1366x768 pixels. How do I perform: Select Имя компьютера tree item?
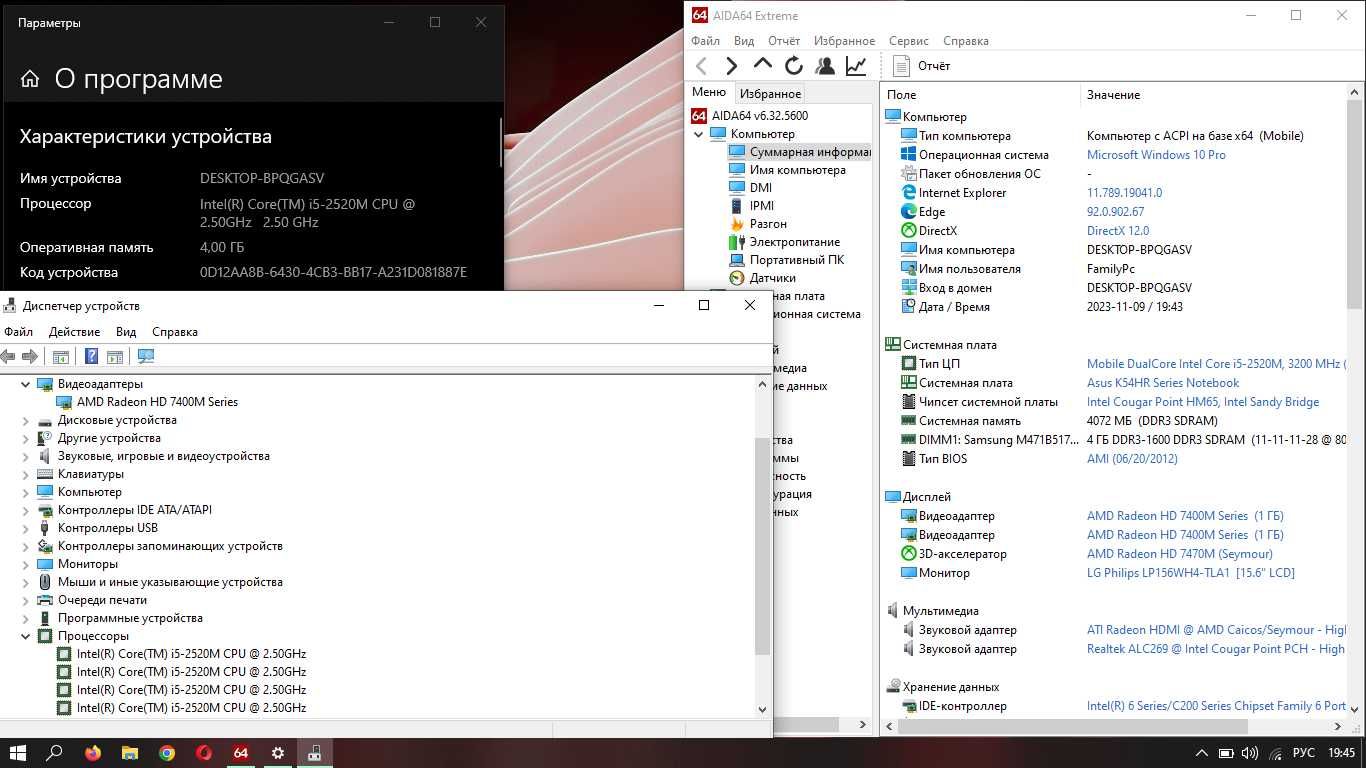(x=787, y=170)
